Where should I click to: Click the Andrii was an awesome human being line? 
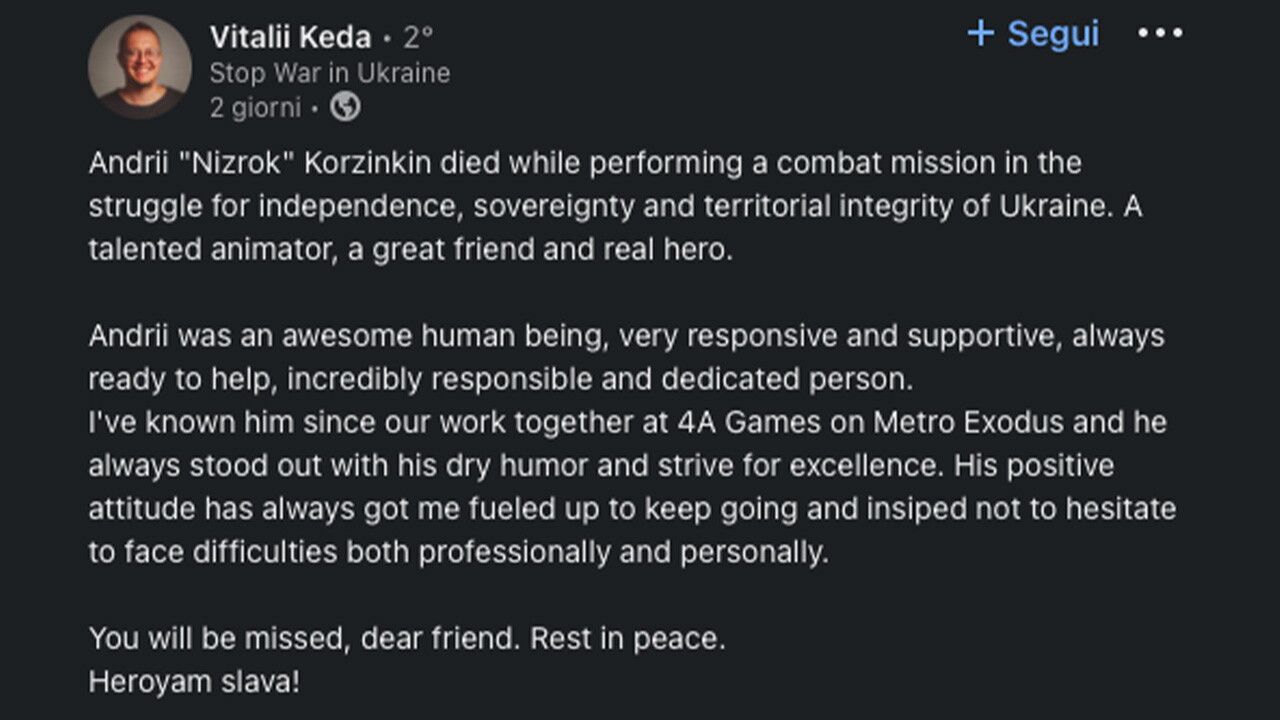626,336
